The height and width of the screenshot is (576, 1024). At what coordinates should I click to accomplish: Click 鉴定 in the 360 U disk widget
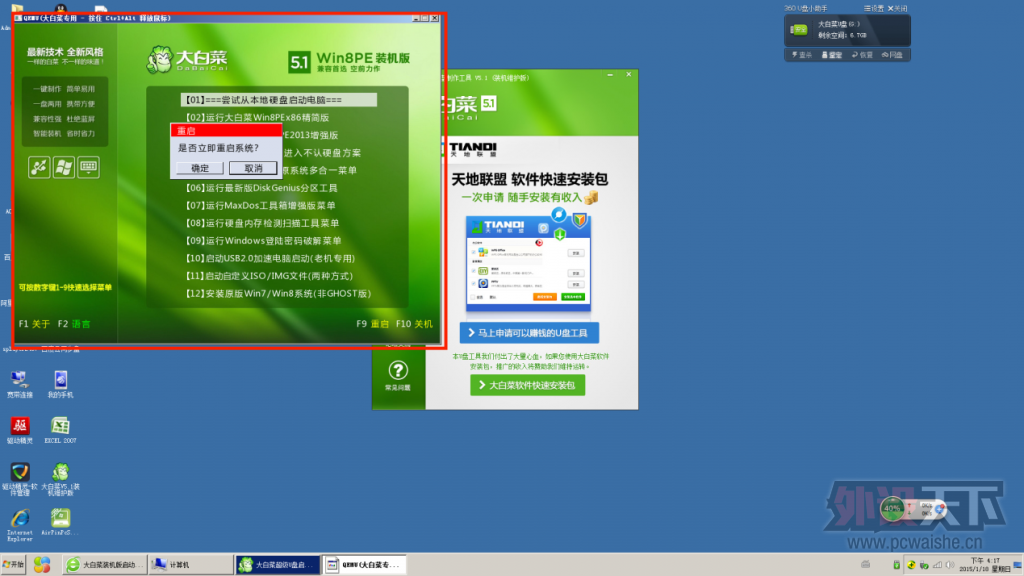tap(832, 55)
